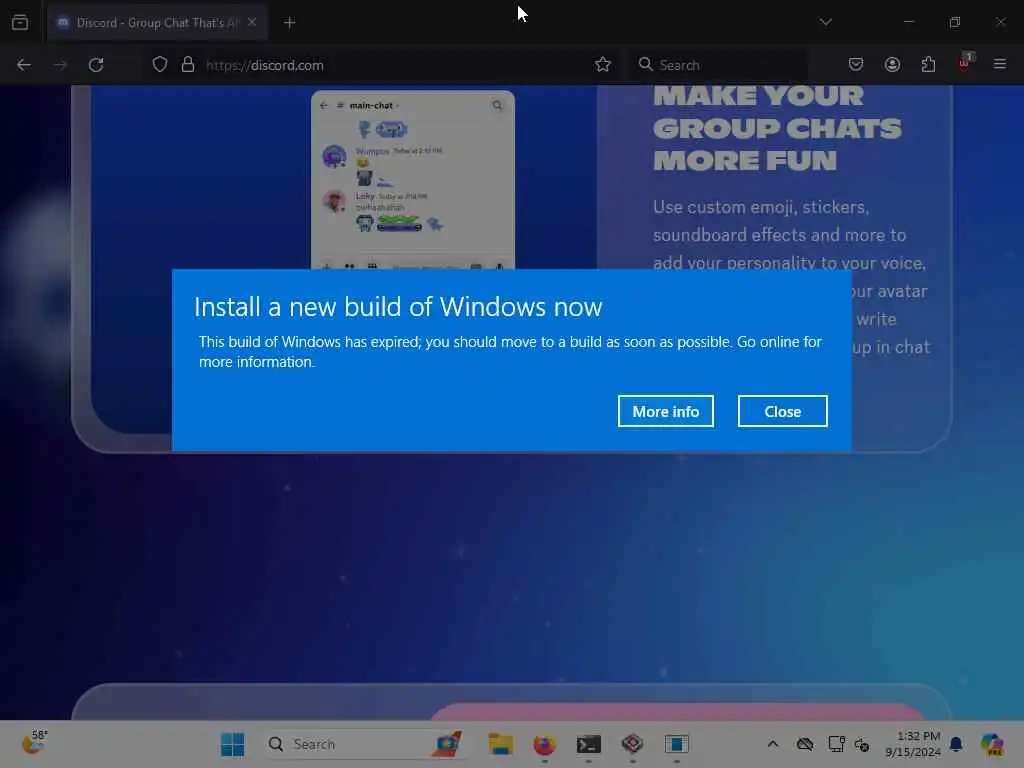Click the main-chat phone mockup image

[413, 180]
